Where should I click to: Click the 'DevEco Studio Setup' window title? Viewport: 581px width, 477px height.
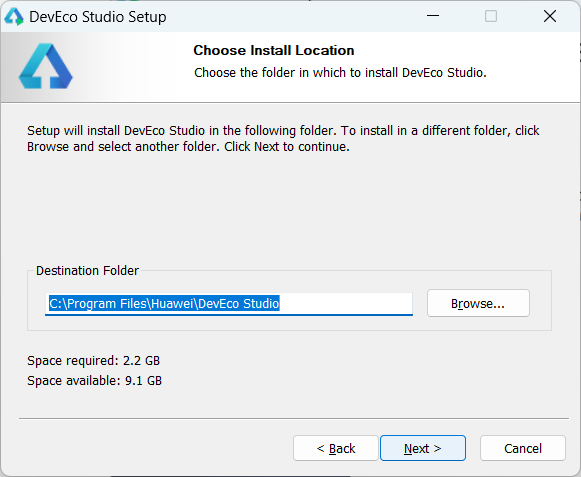coord(97,17)
